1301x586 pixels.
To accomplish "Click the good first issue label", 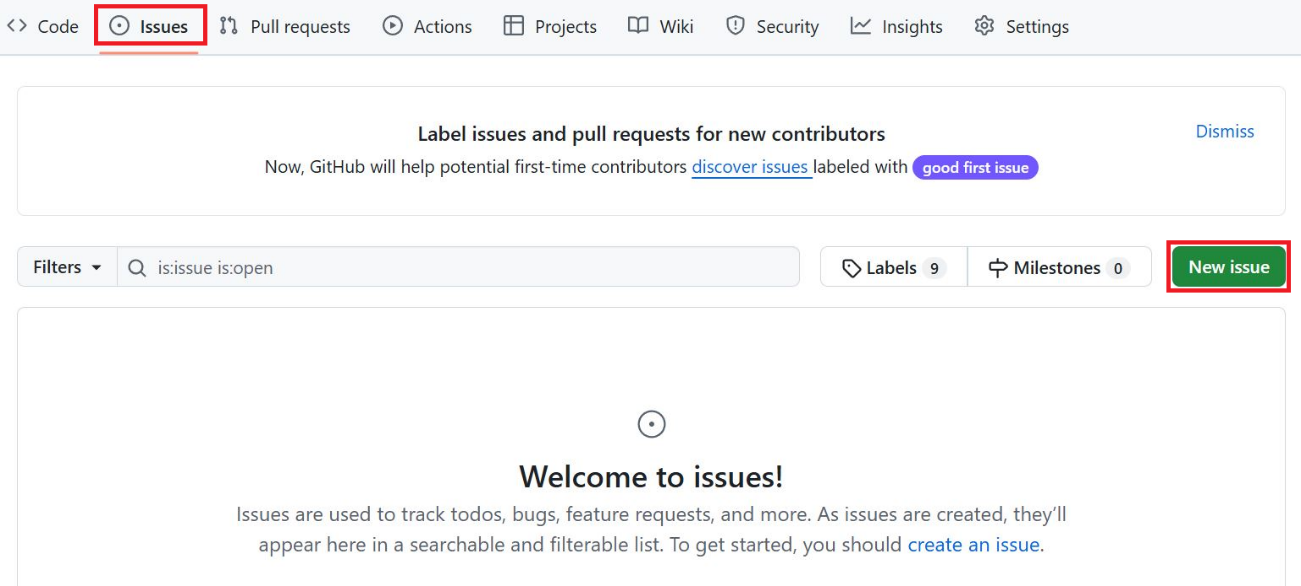I will point(976,168).
